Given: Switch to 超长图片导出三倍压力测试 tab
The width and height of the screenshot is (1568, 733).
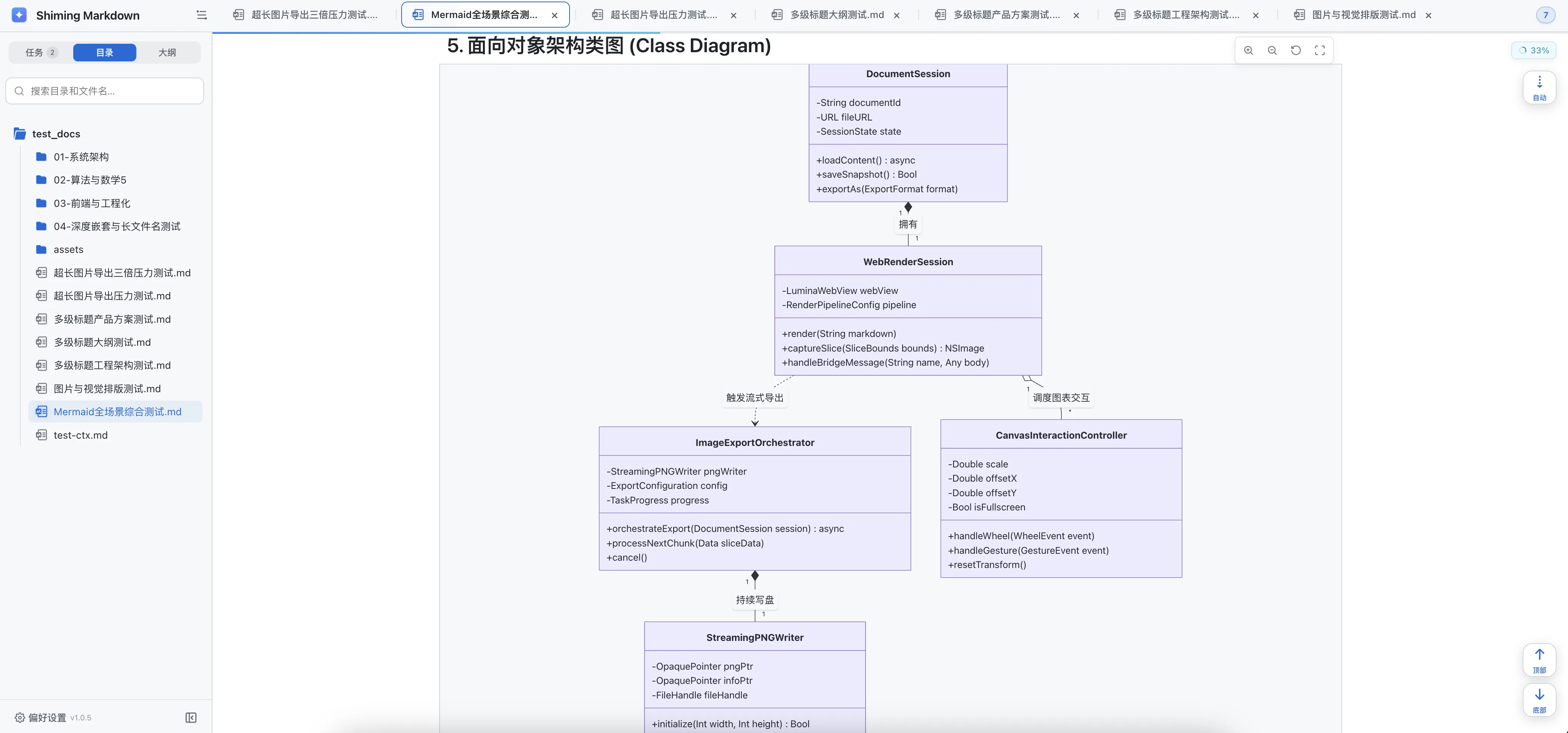Looking at the screenshot, I should point(306,15).
